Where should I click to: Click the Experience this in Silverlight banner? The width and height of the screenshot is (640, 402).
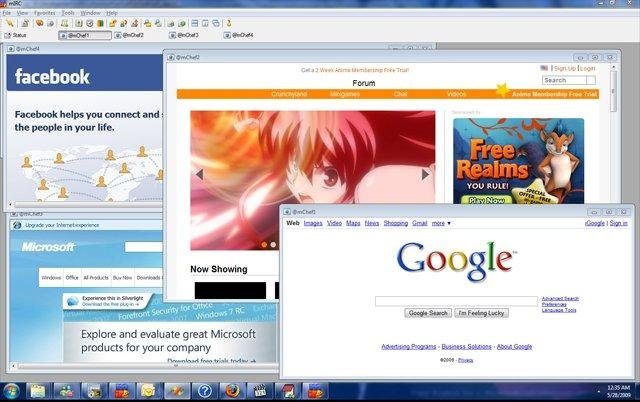pyautogui.click(x=107, y=301)
